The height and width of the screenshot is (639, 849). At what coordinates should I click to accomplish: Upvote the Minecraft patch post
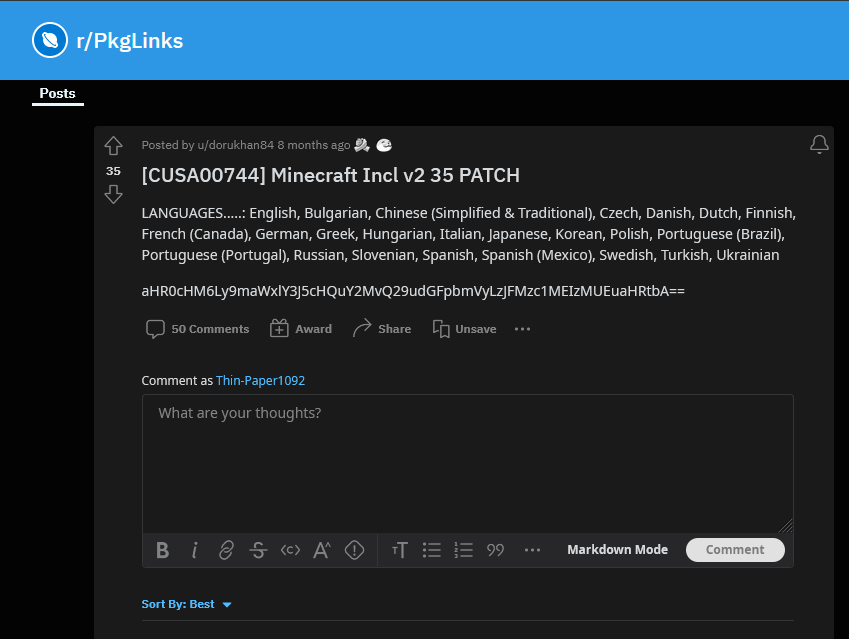(113, 146)
